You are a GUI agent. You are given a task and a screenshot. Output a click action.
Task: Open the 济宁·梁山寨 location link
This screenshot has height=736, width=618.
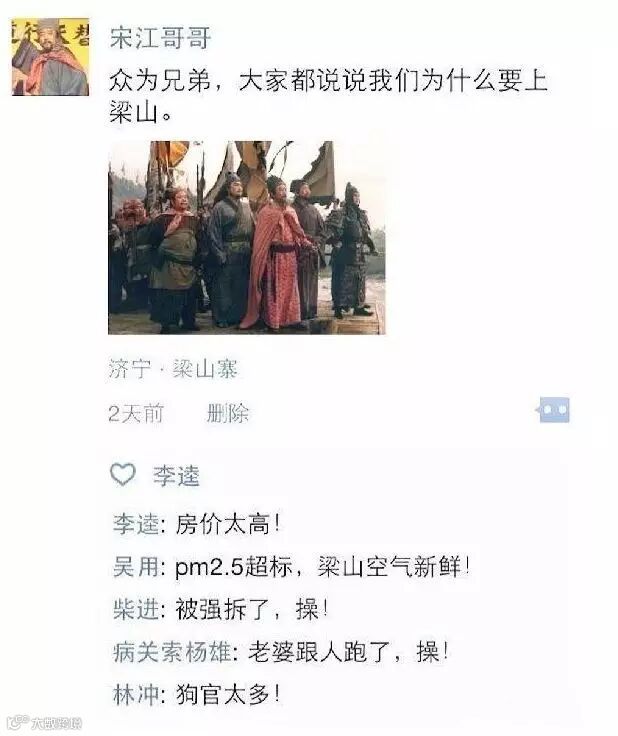pos(173,369)
